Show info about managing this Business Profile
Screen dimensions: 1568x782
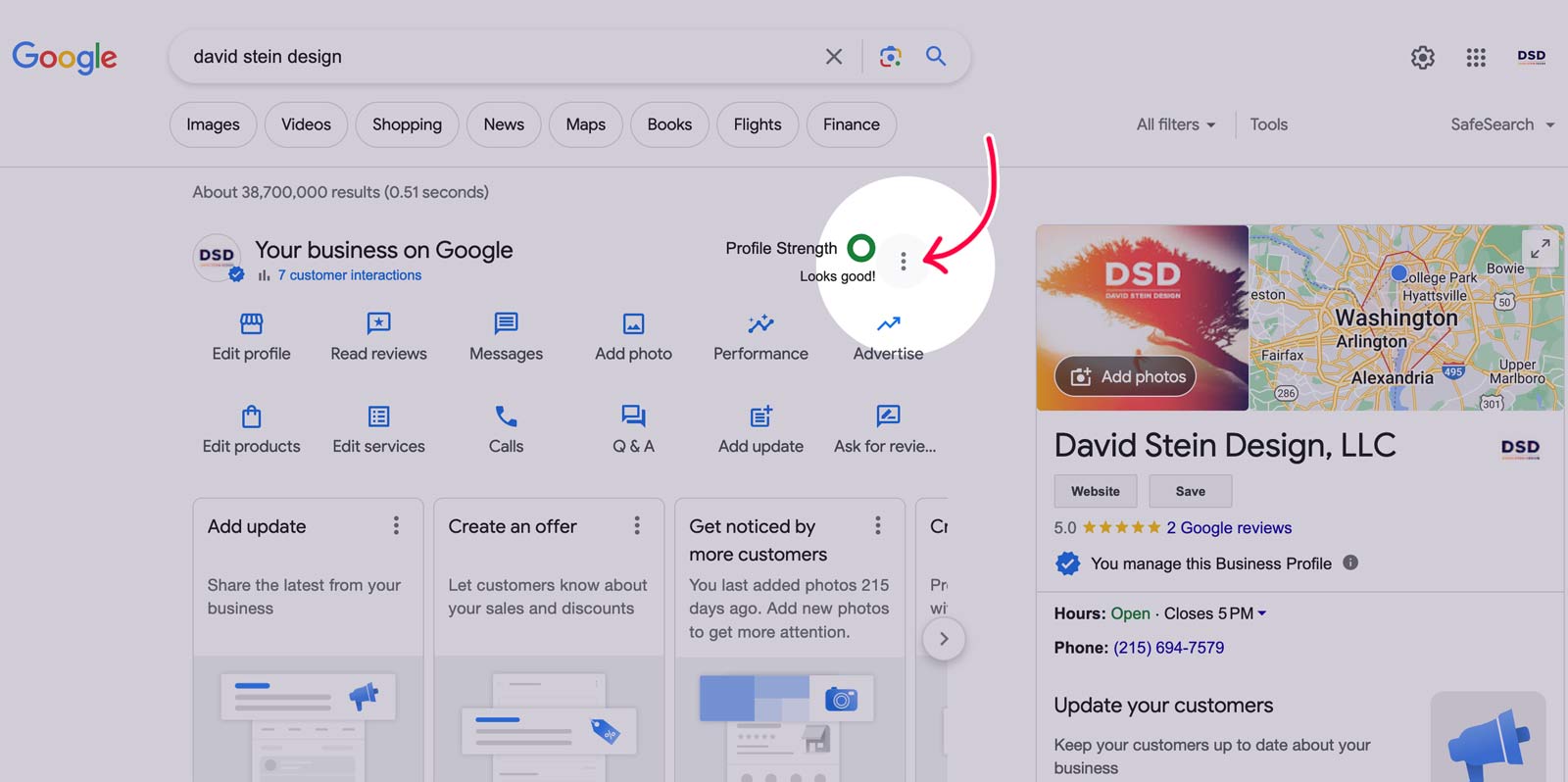(x=1350, y=562)
